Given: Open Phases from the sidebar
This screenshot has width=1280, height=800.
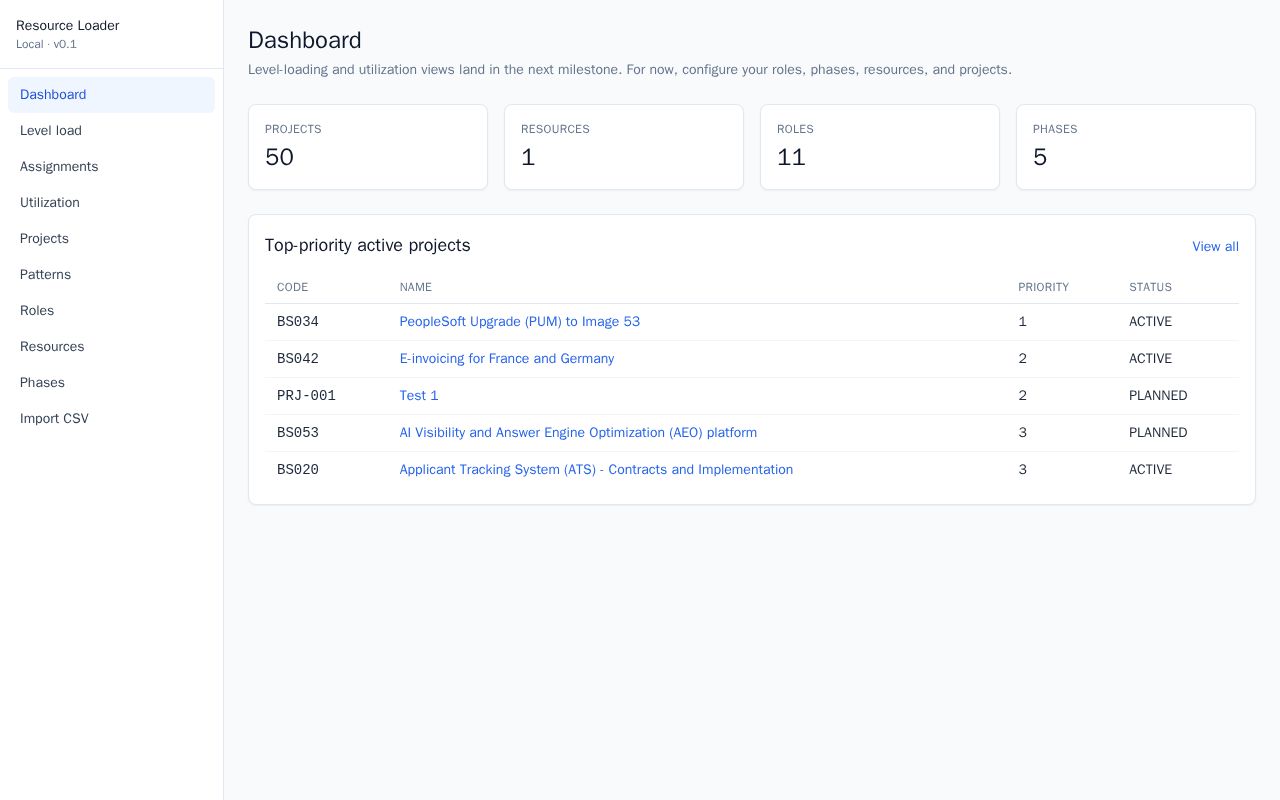Looking at the screenshot, I should coord(111,383).
